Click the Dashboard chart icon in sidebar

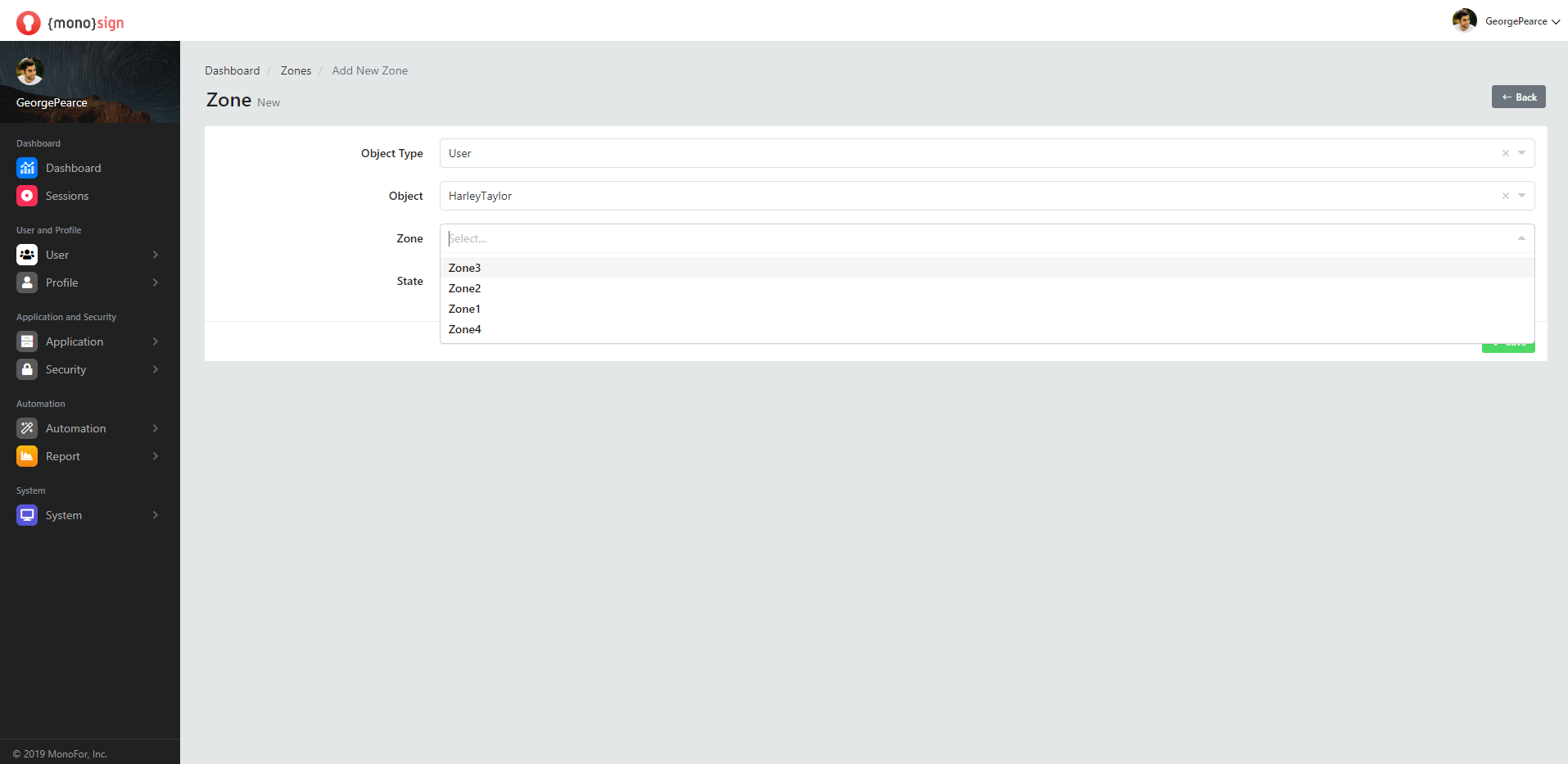click(x=27, y=168)
